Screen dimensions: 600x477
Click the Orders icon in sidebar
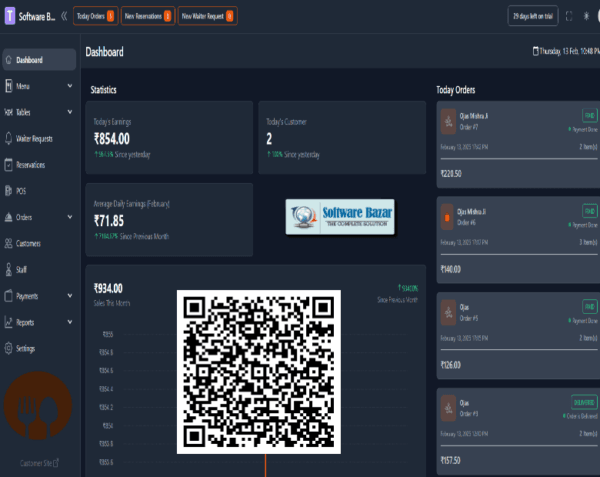(8, 217)
